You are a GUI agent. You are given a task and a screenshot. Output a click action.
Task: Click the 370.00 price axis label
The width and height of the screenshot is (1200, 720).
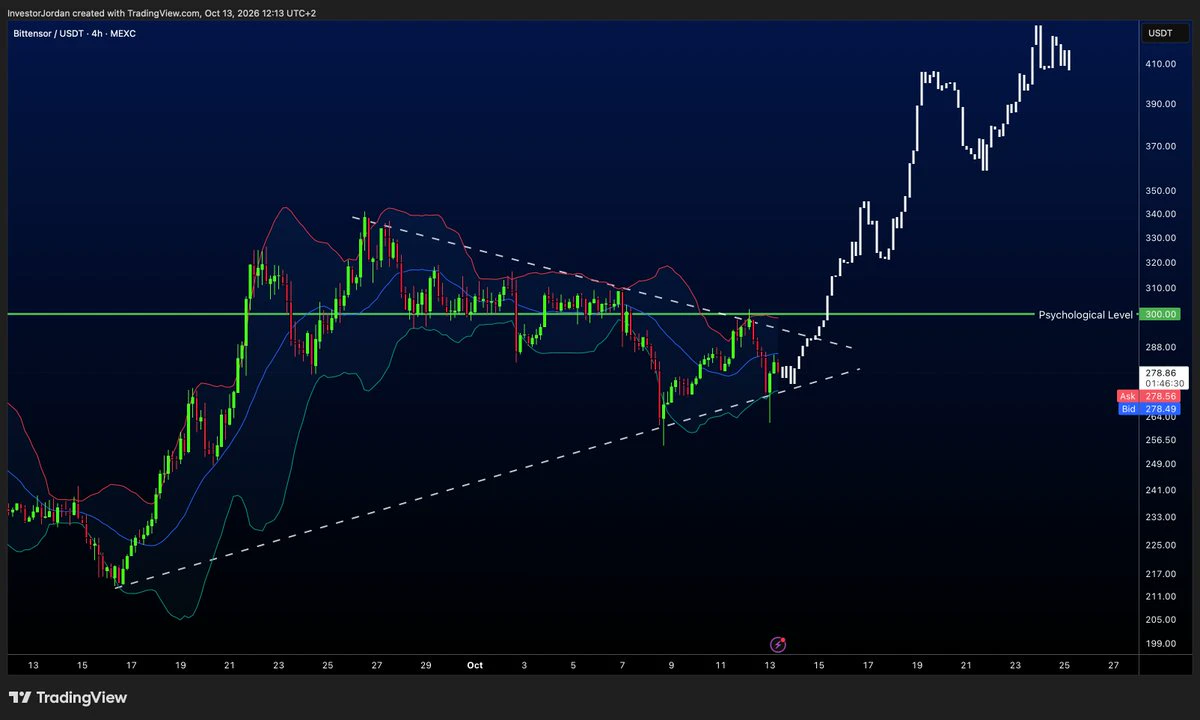point(1160,146)
